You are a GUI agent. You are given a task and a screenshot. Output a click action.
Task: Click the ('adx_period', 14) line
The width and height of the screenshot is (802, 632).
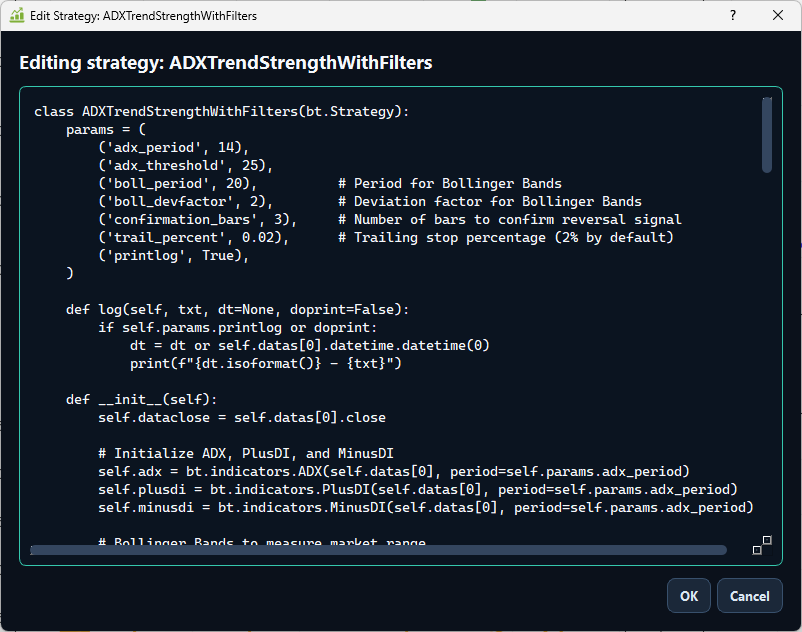coord(173,148)
